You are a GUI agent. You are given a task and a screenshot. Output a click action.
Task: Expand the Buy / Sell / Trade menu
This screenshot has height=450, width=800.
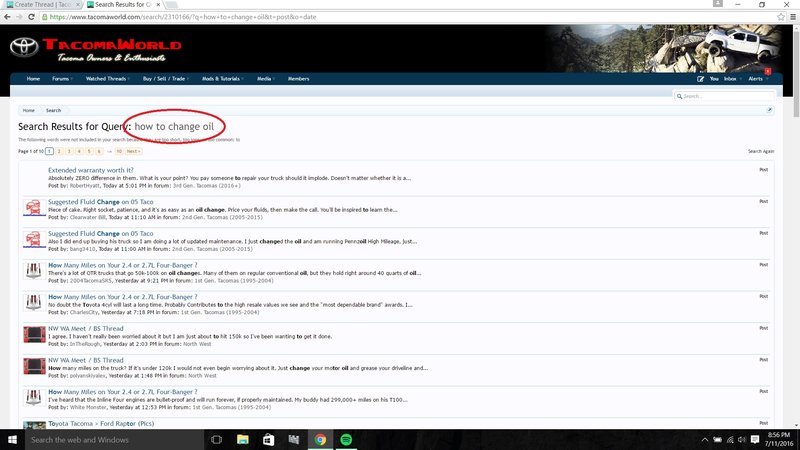[x=166, y=79]
